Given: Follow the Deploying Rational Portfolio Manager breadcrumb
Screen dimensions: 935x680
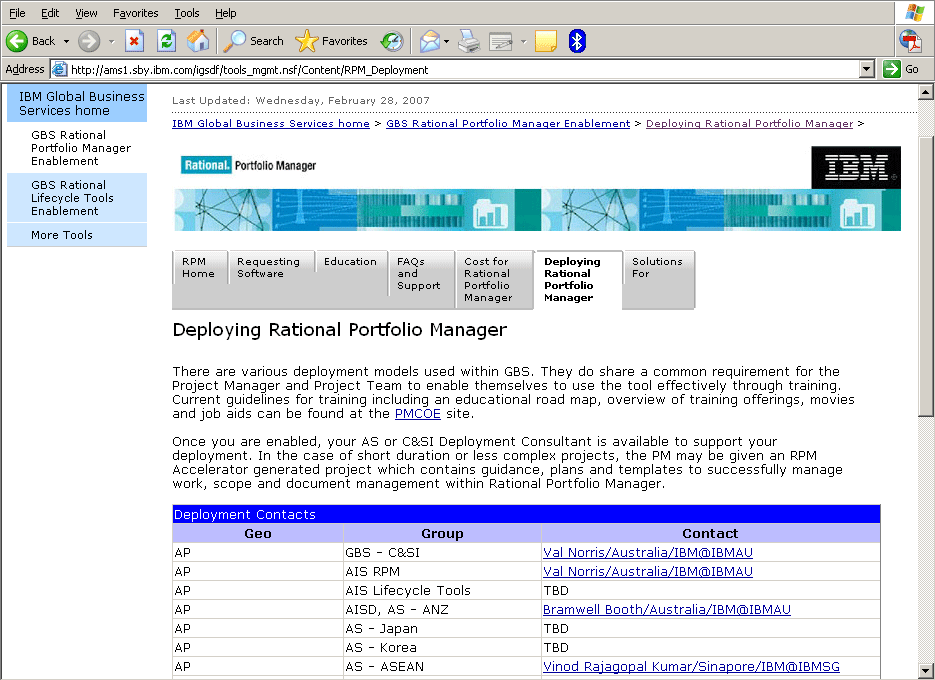Looking at the screenshot, I should click(x=750, y=123).
